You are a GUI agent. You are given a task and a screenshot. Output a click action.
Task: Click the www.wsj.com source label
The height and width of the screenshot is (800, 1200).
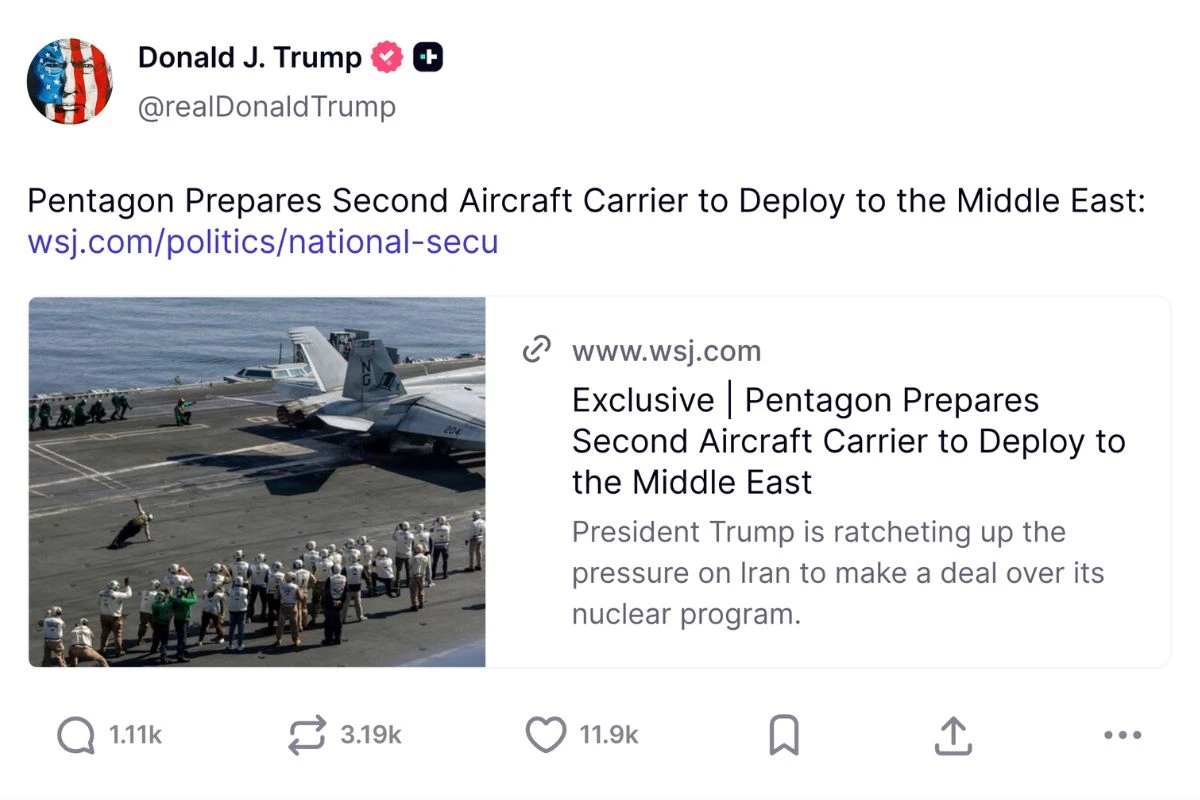click(x=666, y=351)
